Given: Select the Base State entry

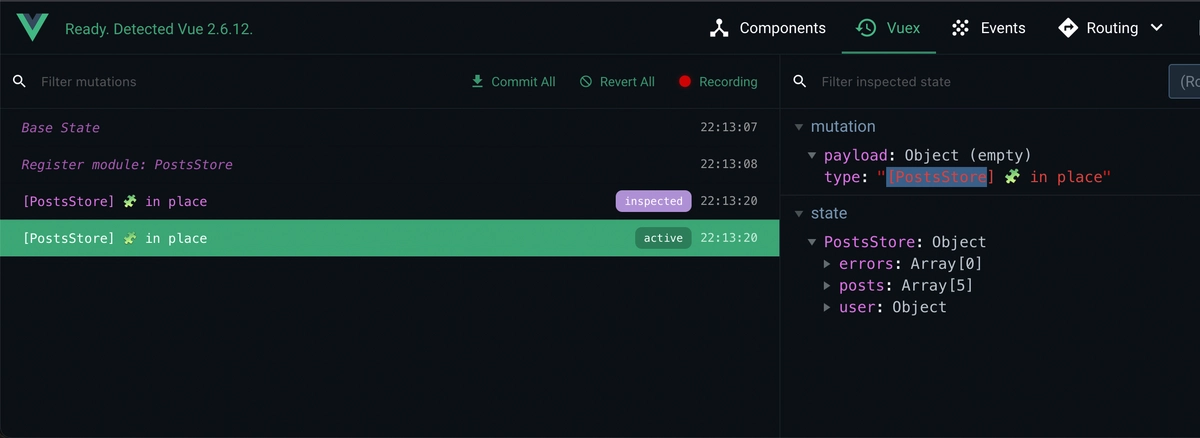Looking at the screenshot, I should tap(61, 128).
